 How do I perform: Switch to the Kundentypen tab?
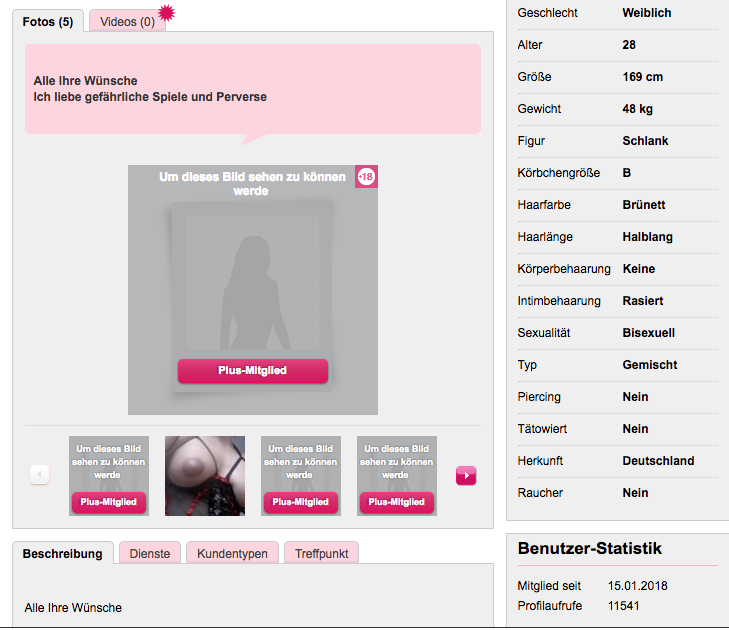click(232, 553)
